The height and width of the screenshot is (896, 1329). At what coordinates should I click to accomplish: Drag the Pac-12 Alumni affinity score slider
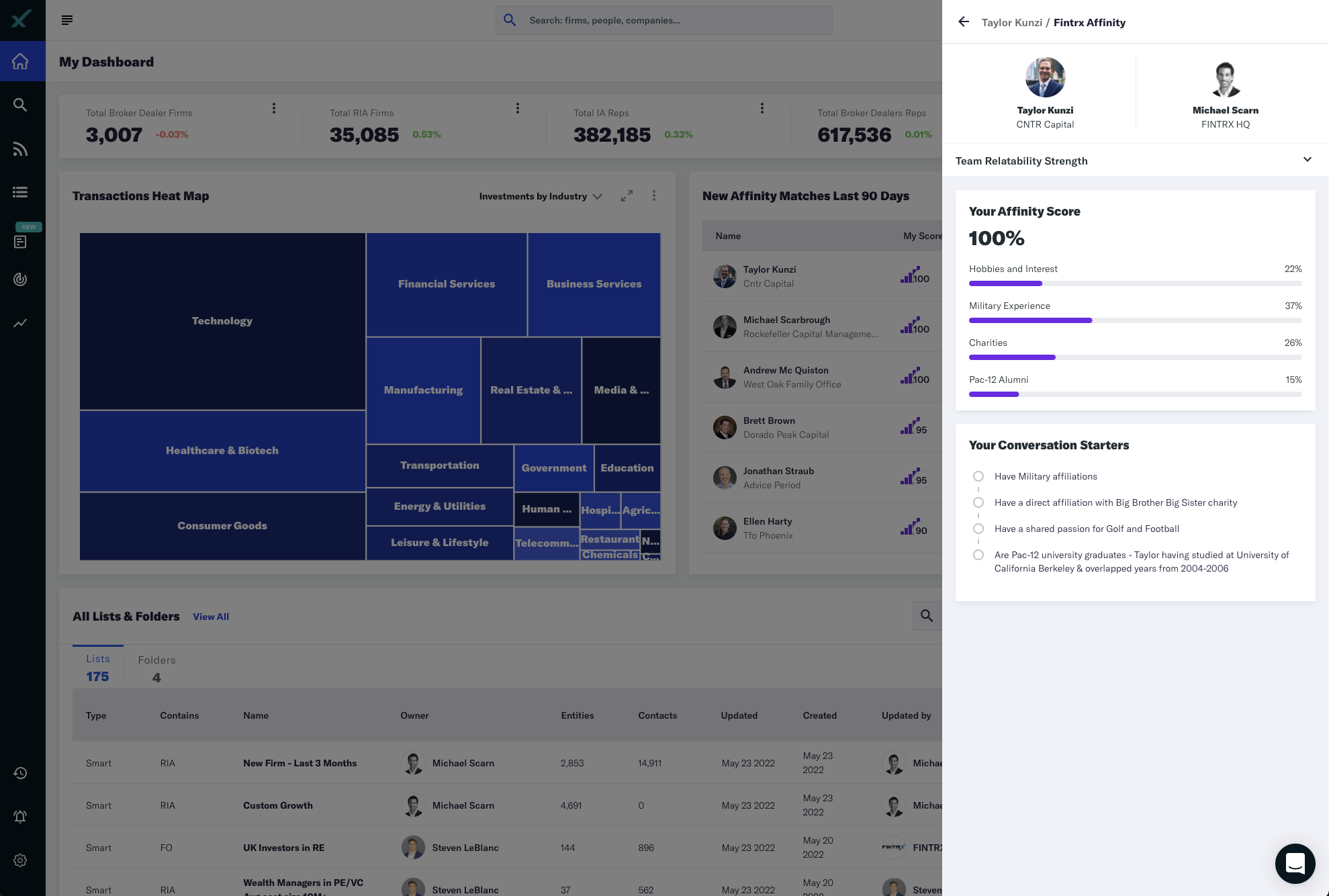tap(1018, 394)
